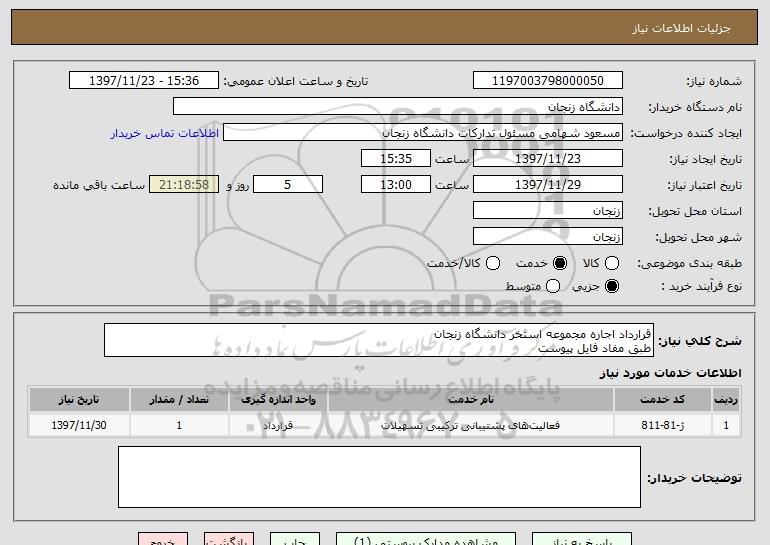
Task: Click the کد خدمت column header
Action: (662, 400)
